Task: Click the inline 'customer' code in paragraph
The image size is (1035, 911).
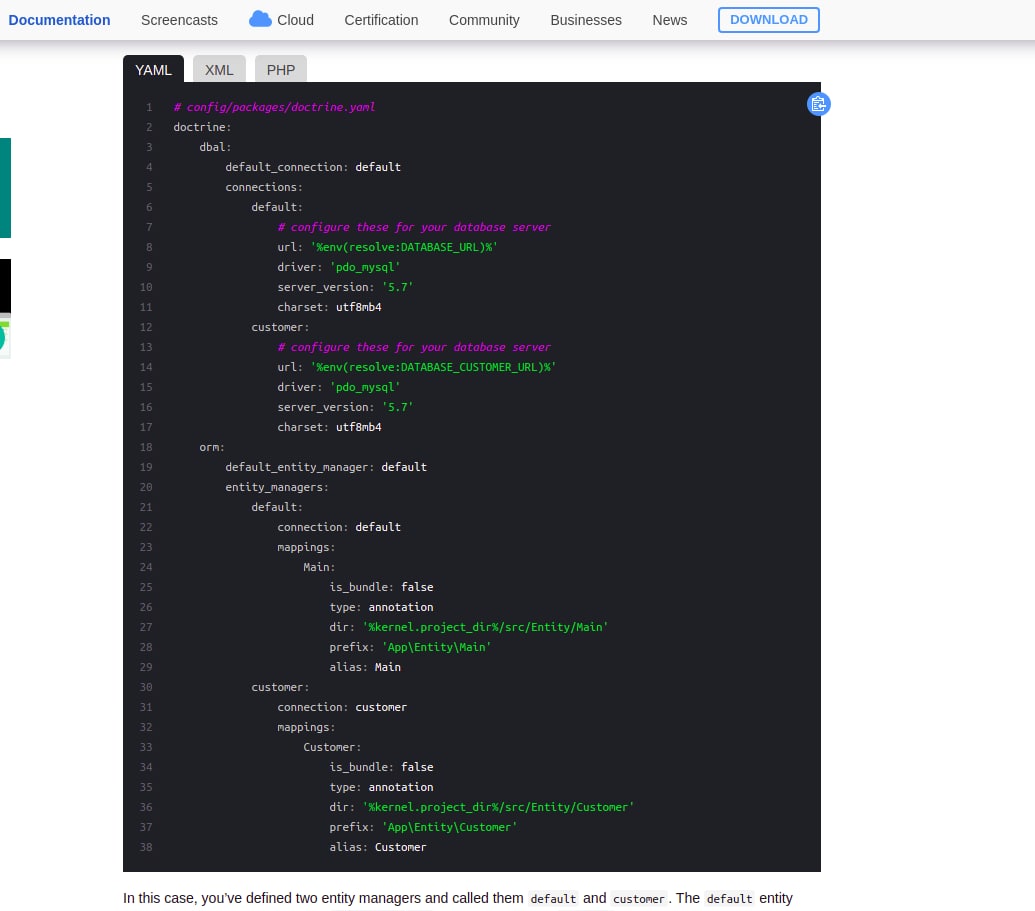Action: tap(638, 898)
